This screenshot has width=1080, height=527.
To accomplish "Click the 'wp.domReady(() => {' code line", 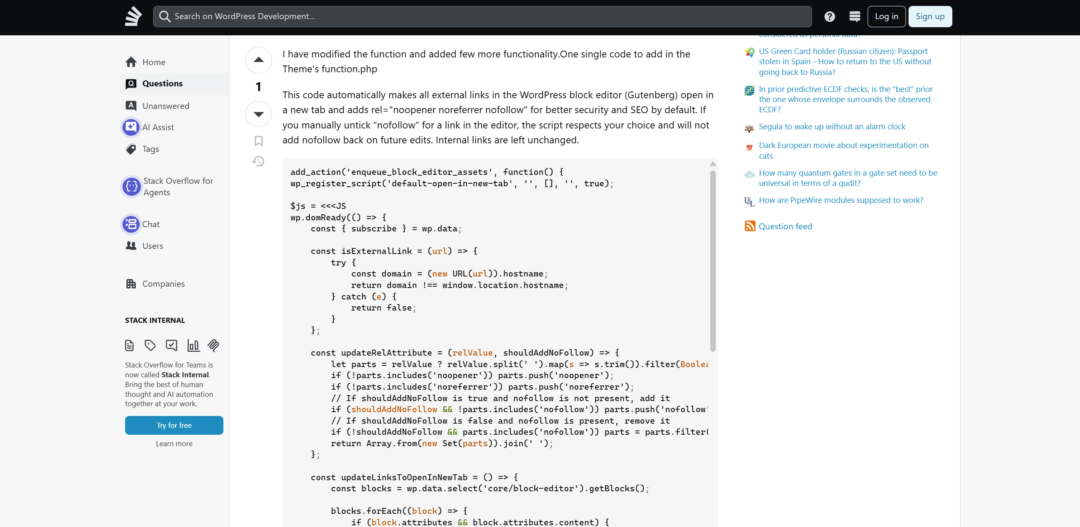I will (x=339, y=217).
